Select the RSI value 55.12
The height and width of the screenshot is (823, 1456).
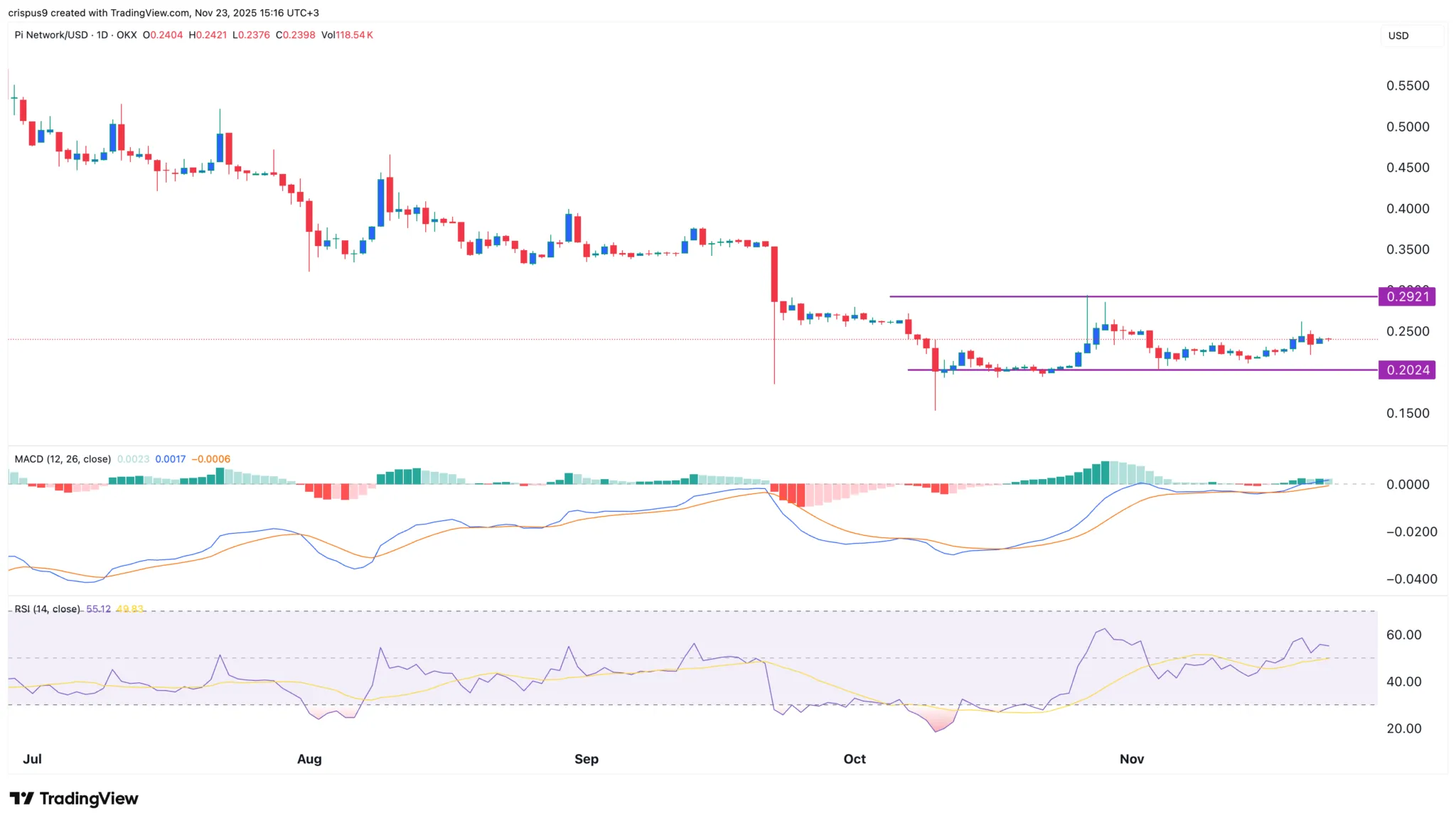(98, 608)
